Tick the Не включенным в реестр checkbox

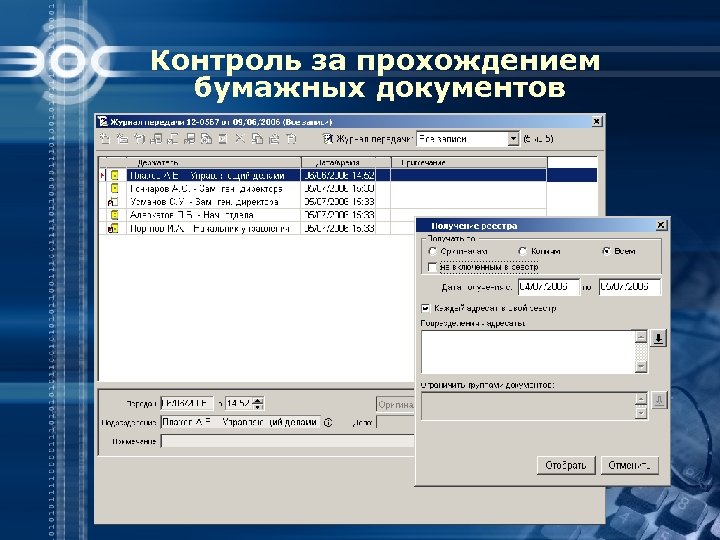[432, 267]
